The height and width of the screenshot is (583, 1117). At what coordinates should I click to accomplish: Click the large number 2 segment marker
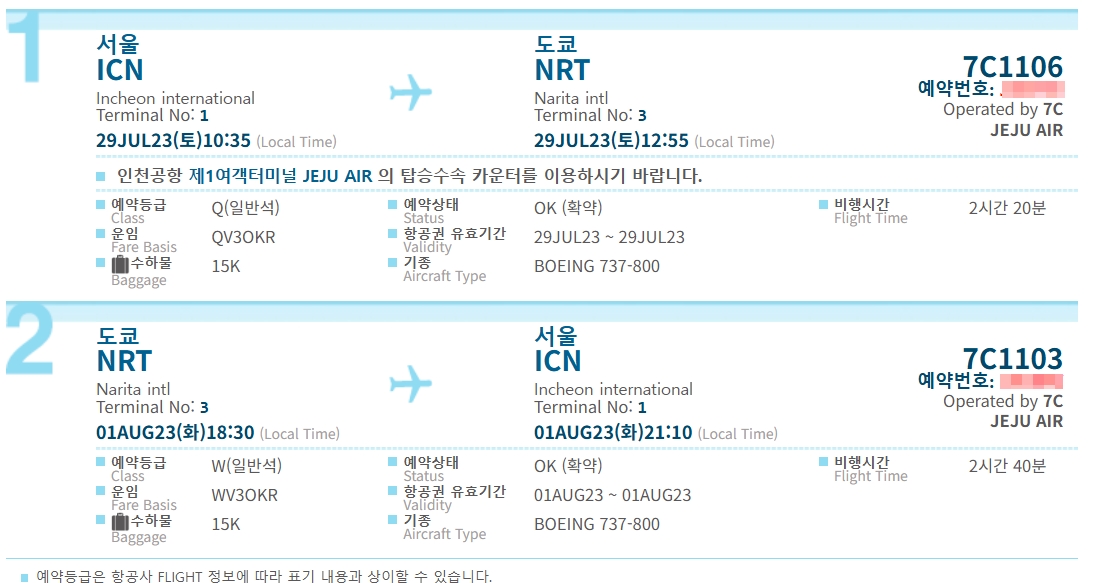coord(30,339)
